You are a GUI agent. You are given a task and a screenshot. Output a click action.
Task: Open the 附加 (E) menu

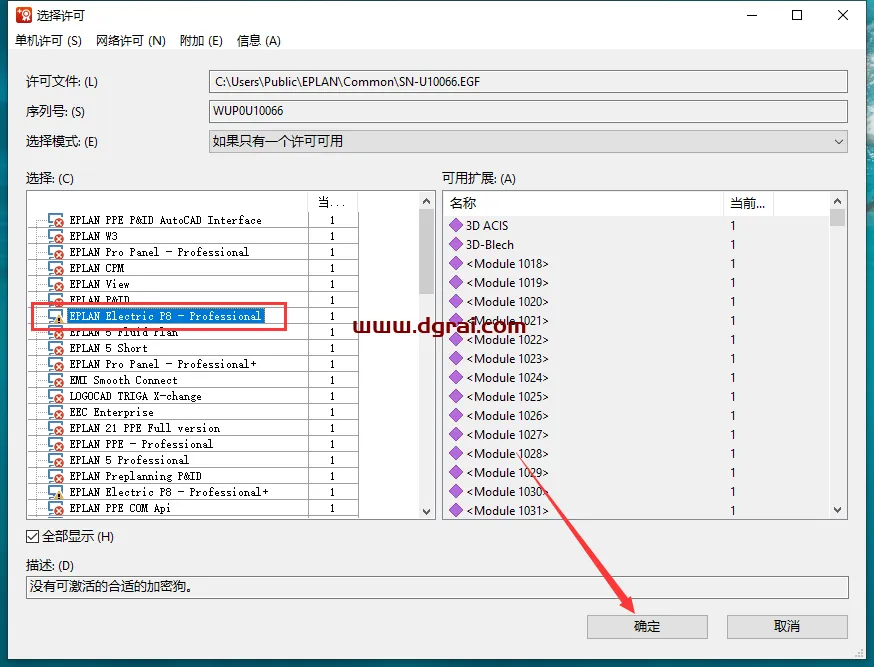pyautogui.click(x=201, y=41)
